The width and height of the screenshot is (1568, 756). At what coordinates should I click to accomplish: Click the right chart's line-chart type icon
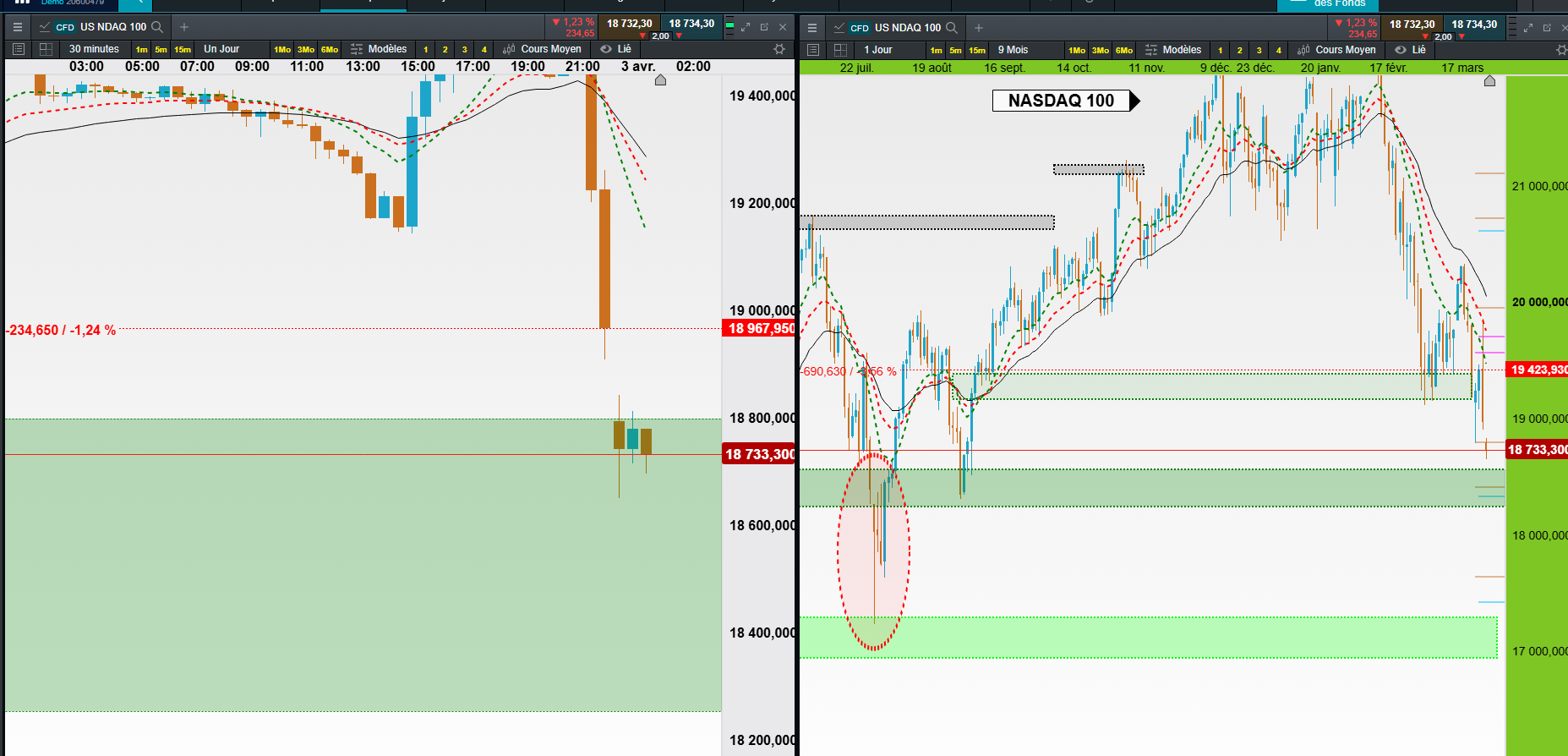coord(839,28)
